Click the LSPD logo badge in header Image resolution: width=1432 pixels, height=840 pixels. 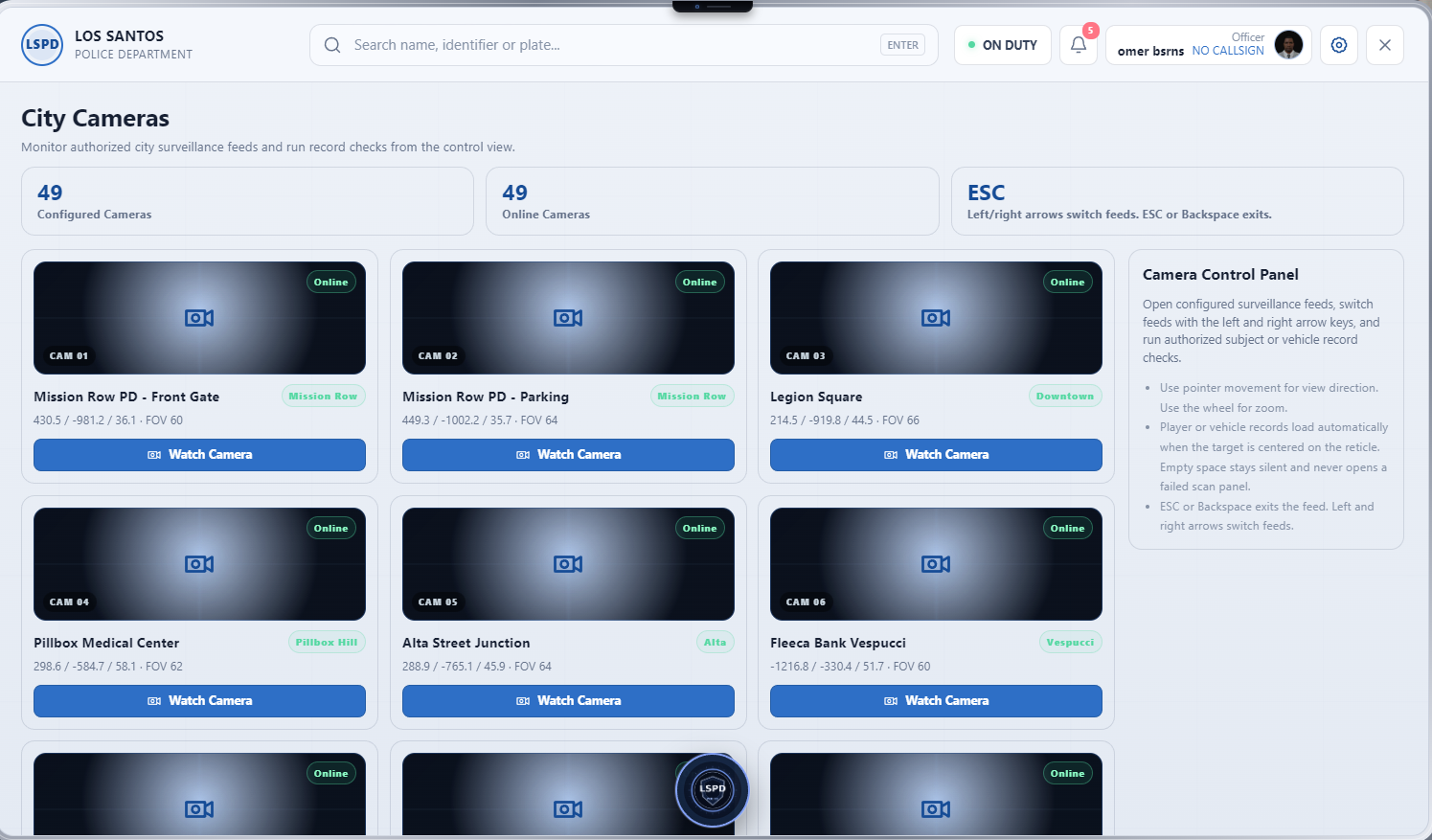(42, 45)
